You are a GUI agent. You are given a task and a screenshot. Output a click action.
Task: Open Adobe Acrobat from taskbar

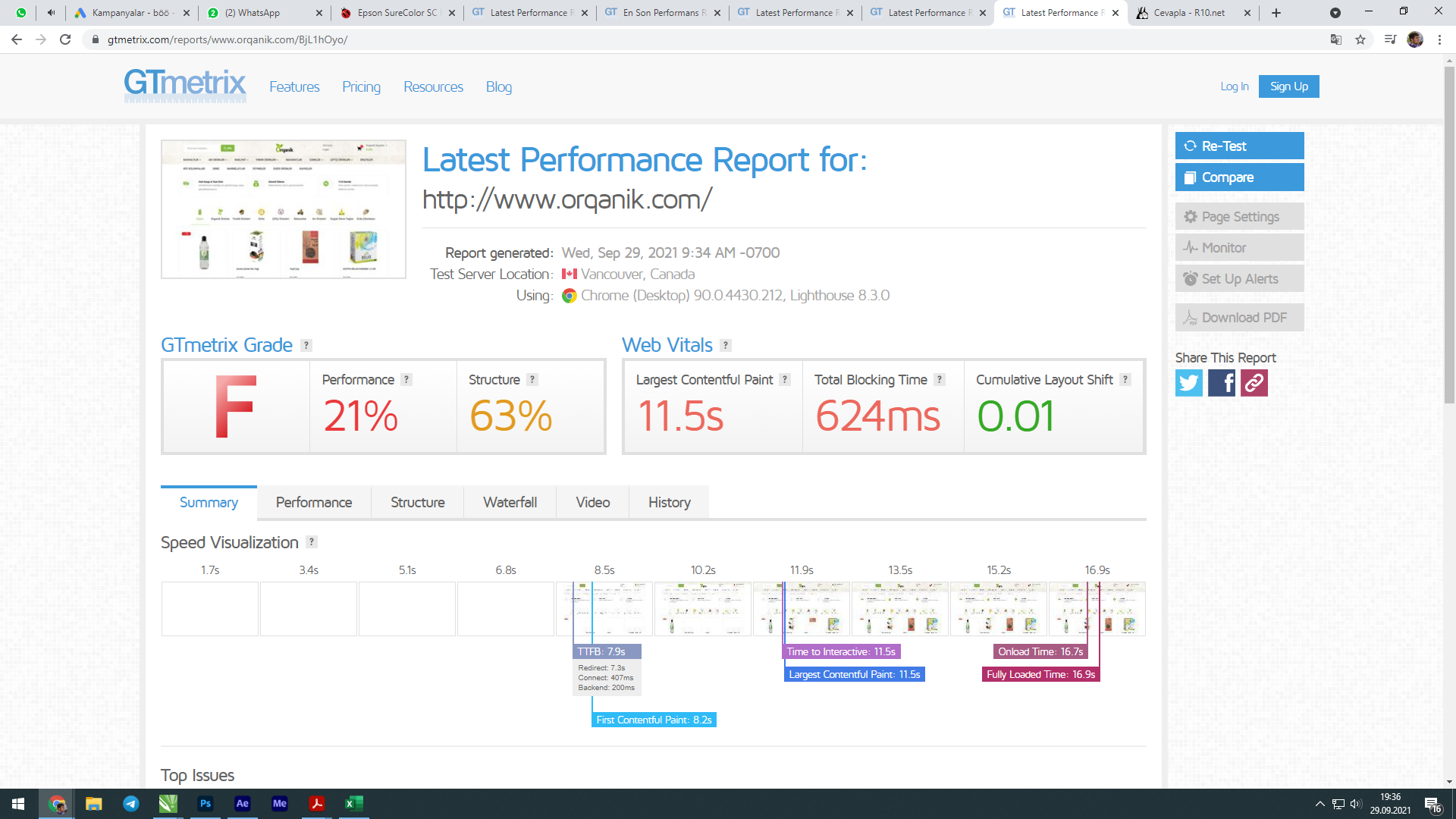coord(317,804)
